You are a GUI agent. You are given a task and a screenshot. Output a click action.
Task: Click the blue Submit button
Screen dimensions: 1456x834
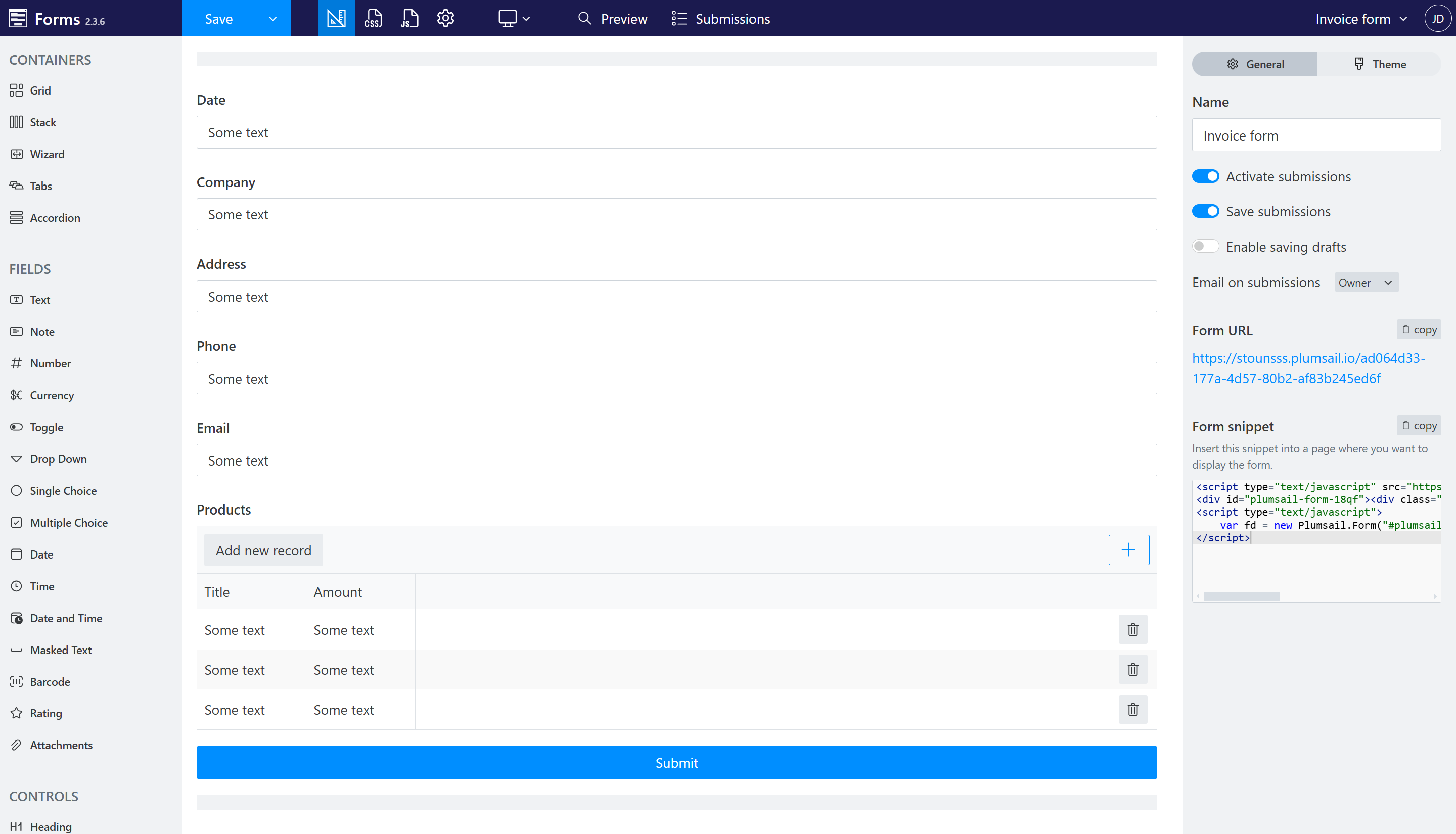point(676,762)
